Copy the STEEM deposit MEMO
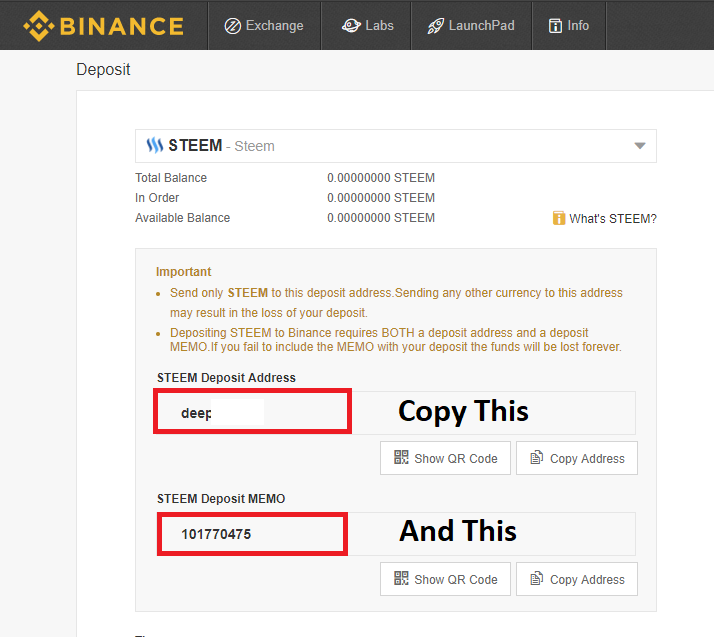The width and height of the screenshot is (714, 637). [x=577, y=579]
